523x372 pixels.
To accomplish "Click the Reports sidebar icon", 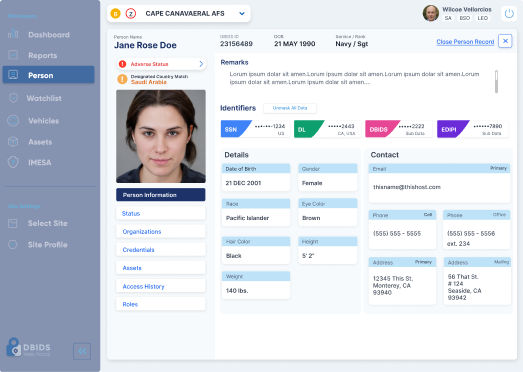I will coord(13,55).
